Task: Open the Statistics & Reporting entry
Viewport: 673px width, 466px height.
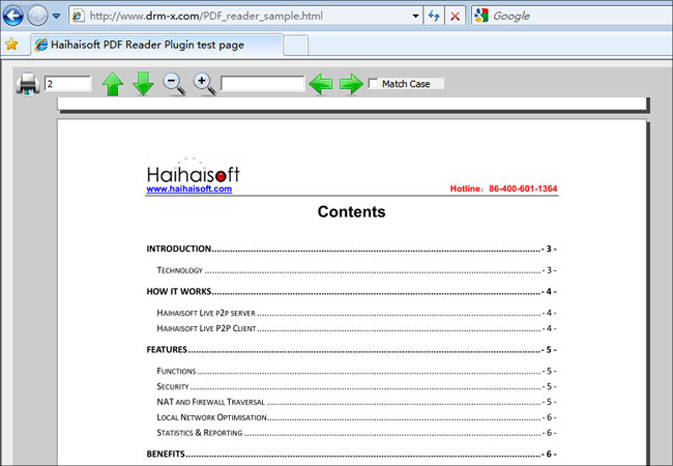Action: click(x=357, y=433)
